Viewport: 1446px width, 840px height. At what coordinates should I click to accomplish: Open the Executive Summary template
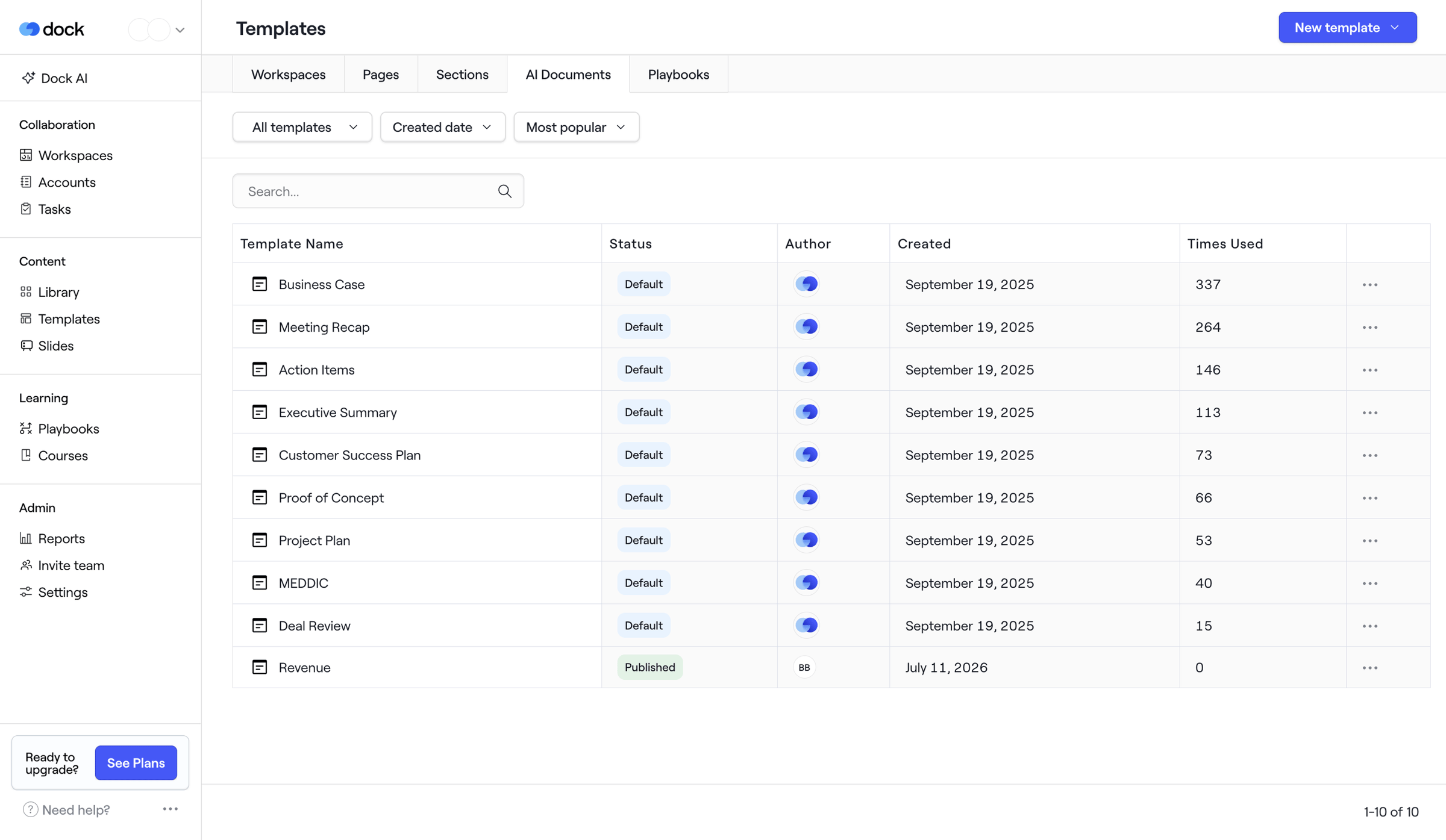(x=337, y=412)
